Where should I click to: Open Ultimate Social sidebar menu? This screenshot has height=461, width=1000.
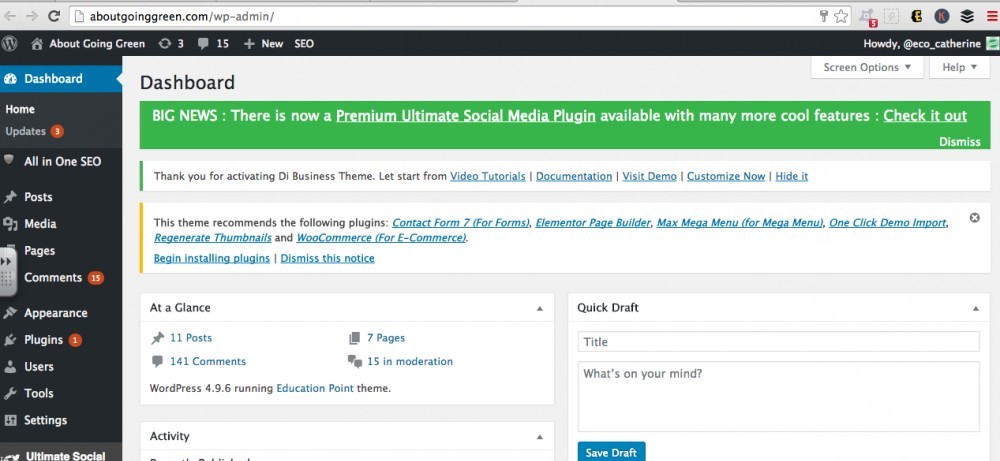[x=61, y=455]
